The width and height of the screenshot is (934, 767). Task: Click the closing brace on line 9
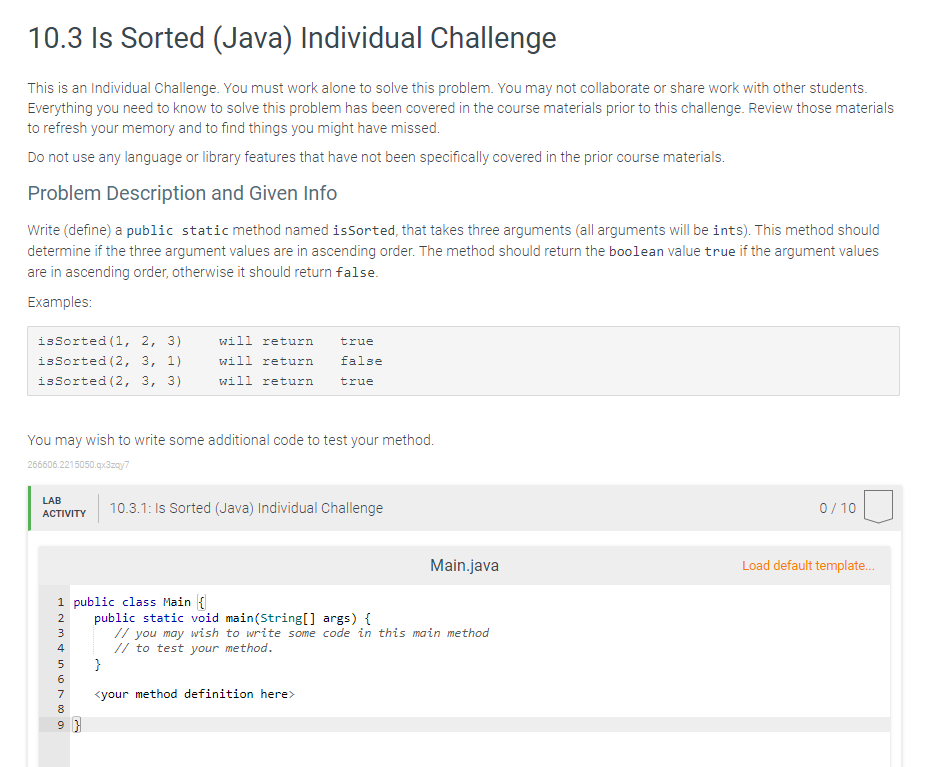[x=77, y=723]
